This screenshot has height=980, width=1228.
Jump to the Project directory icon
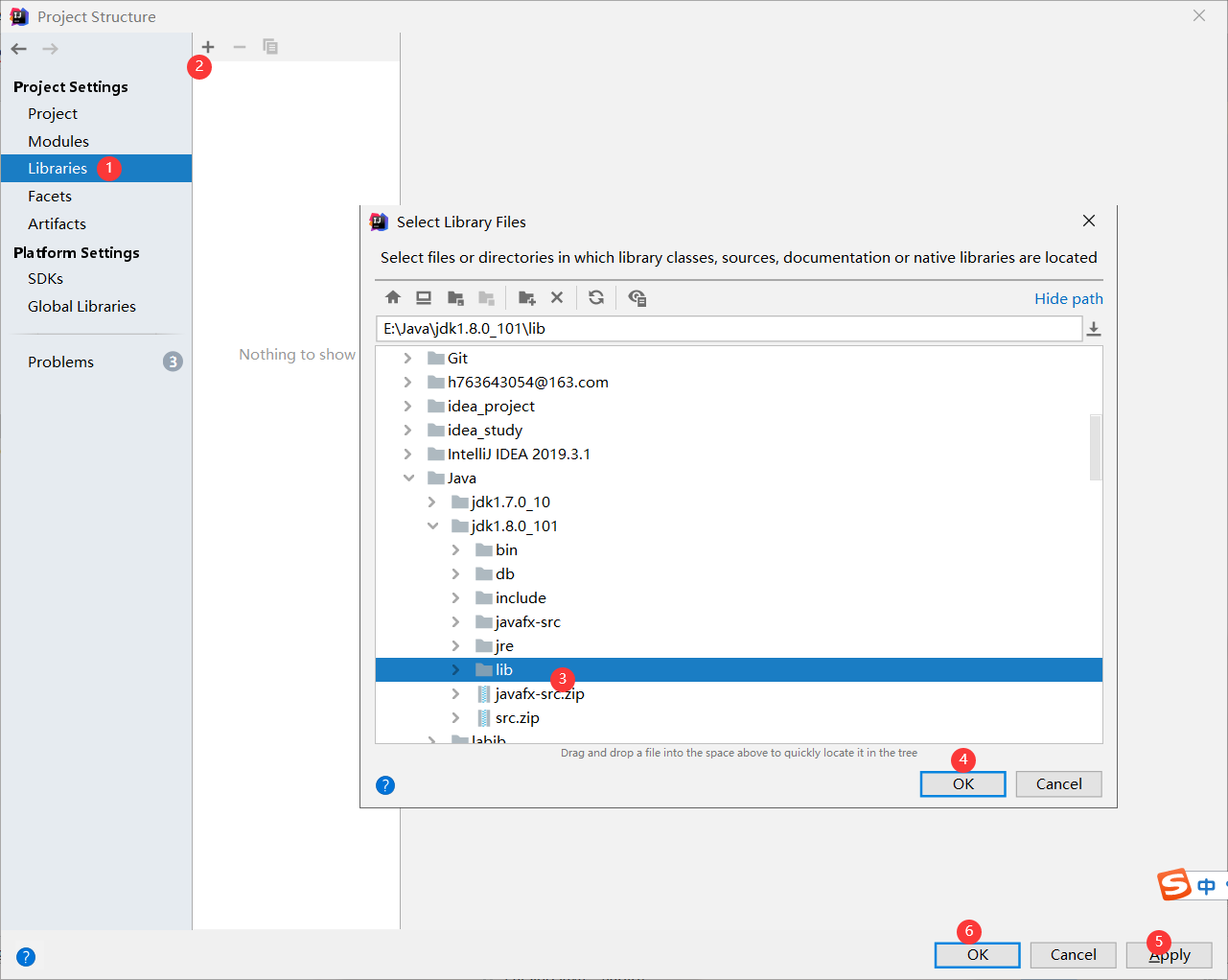point(455,297)
